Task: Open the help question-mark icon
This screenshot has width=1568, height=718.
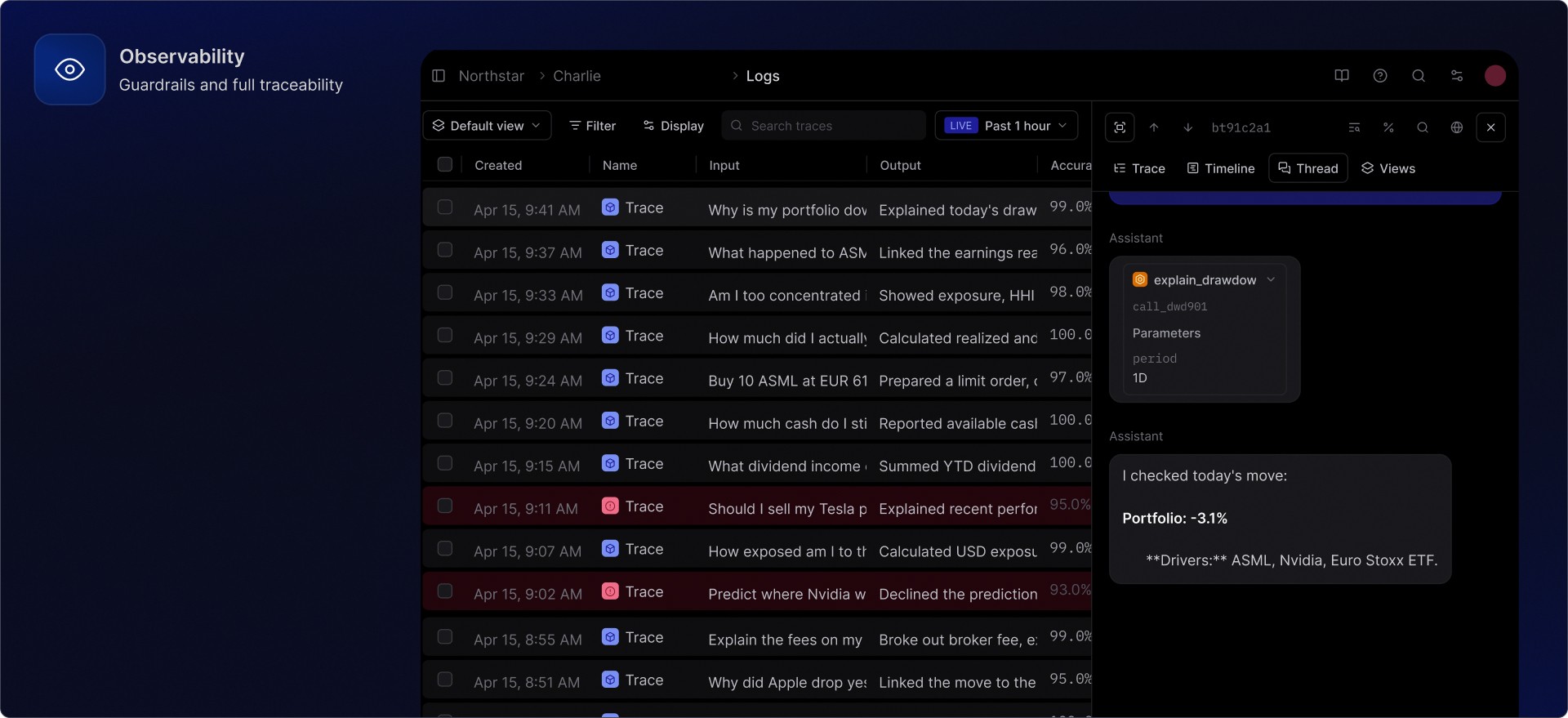Action: click(1380, 76)
